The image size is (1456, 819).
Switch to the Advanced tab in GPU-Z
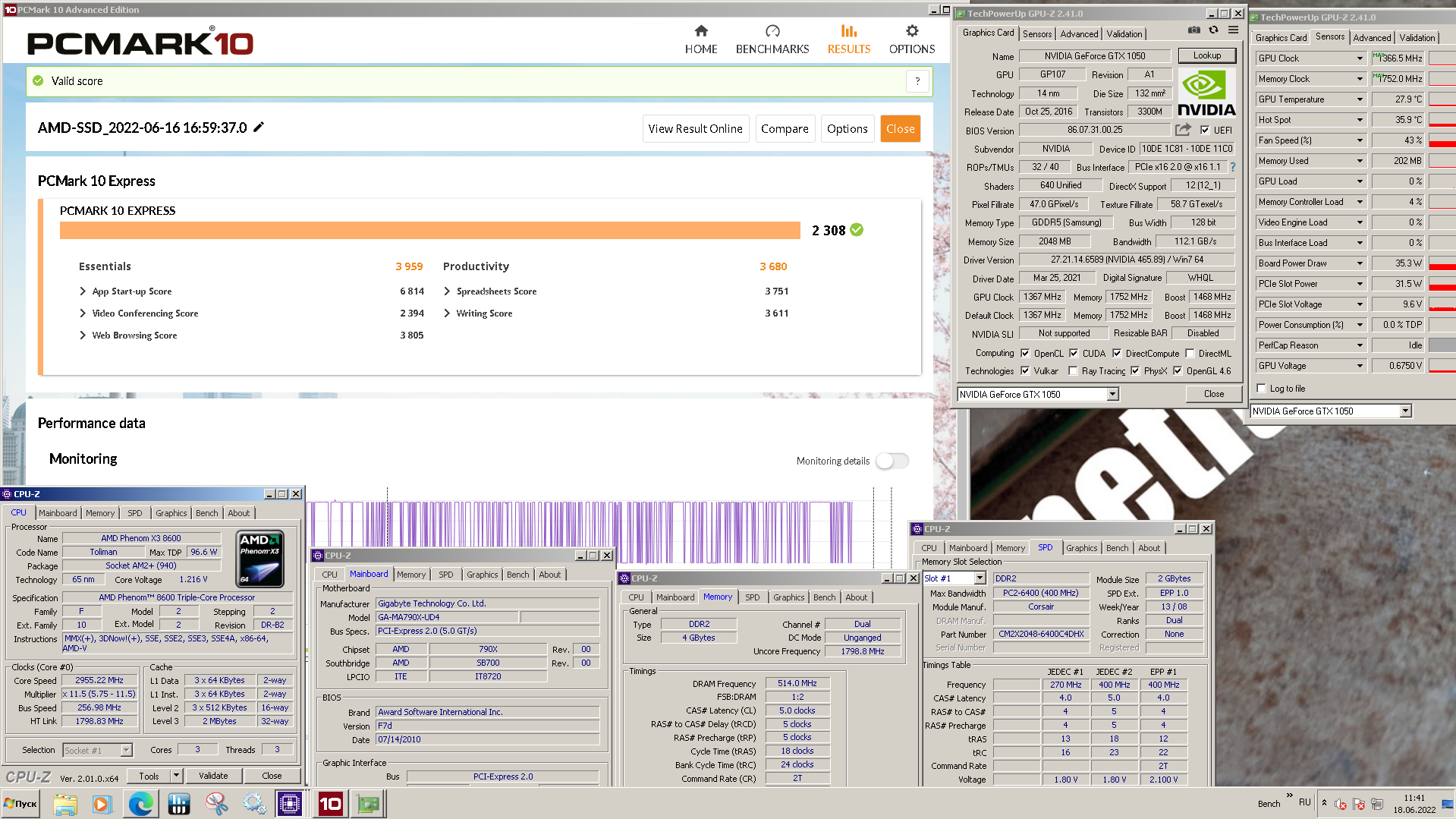(1079, 34)
